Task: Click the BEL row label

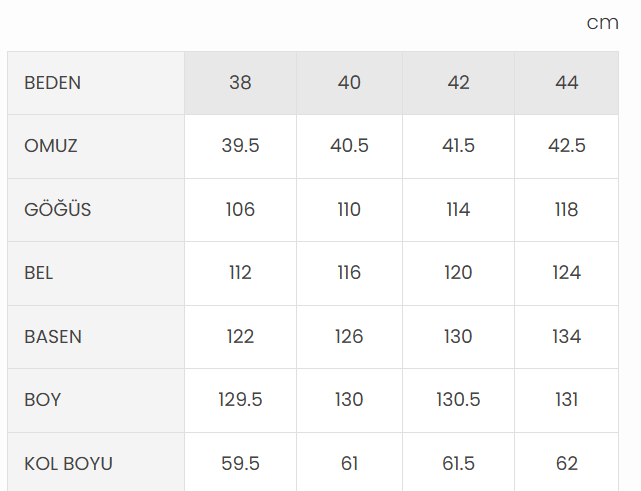Action: pyautogui.click(x=39, y=273)
